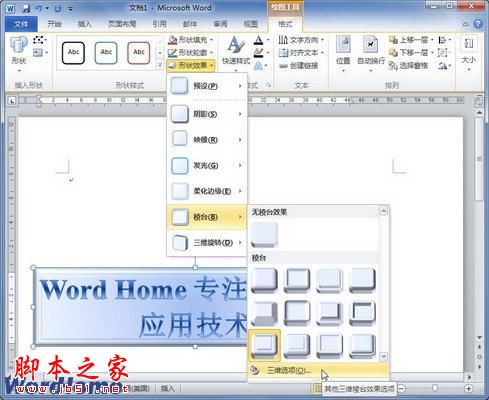Click the 形状填充 paint bucket icon

[x=172, y=40]
